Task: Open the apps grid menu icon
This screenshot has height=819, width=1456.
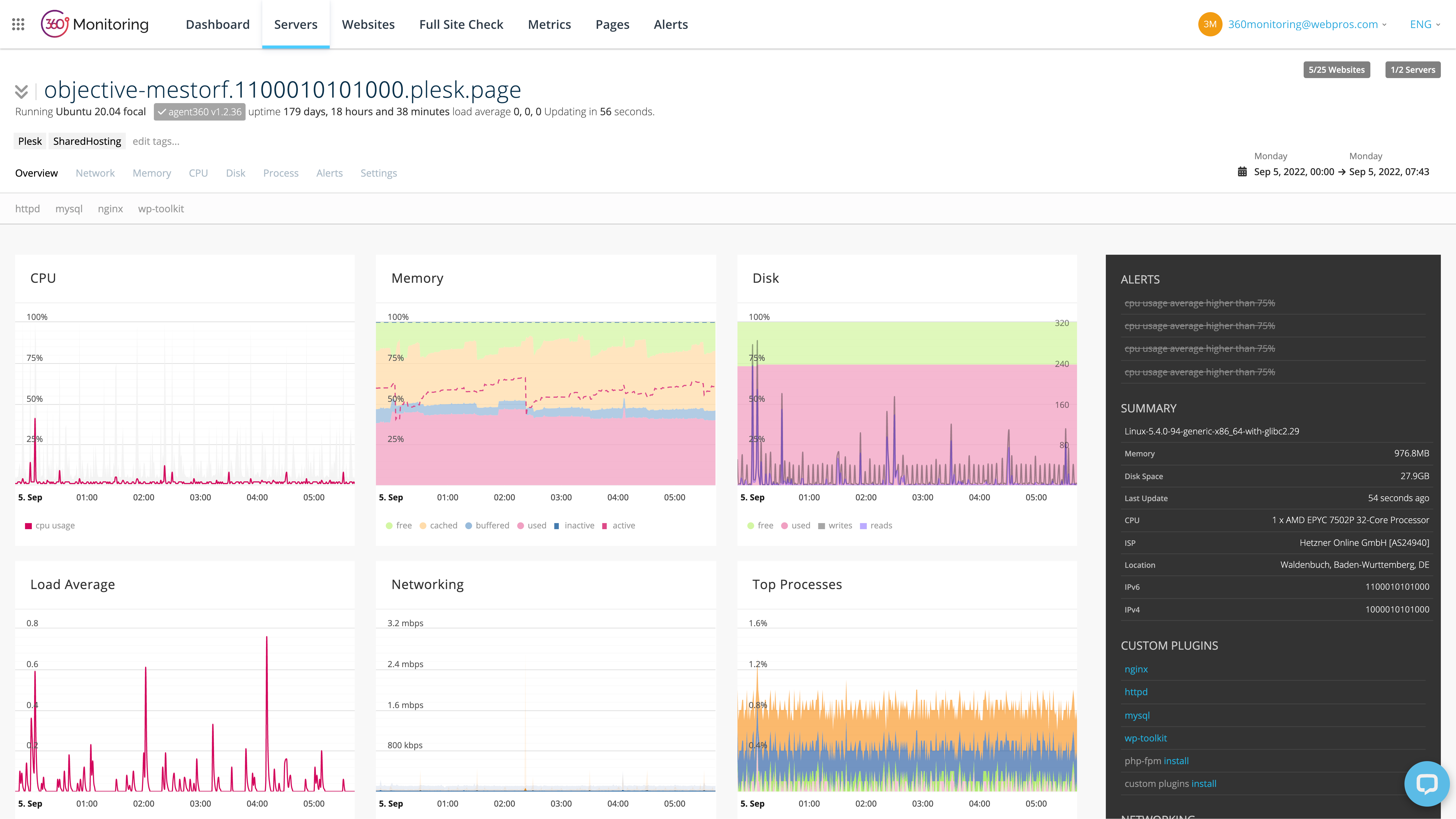Action: pyautogui.click(x=18, y=24)
